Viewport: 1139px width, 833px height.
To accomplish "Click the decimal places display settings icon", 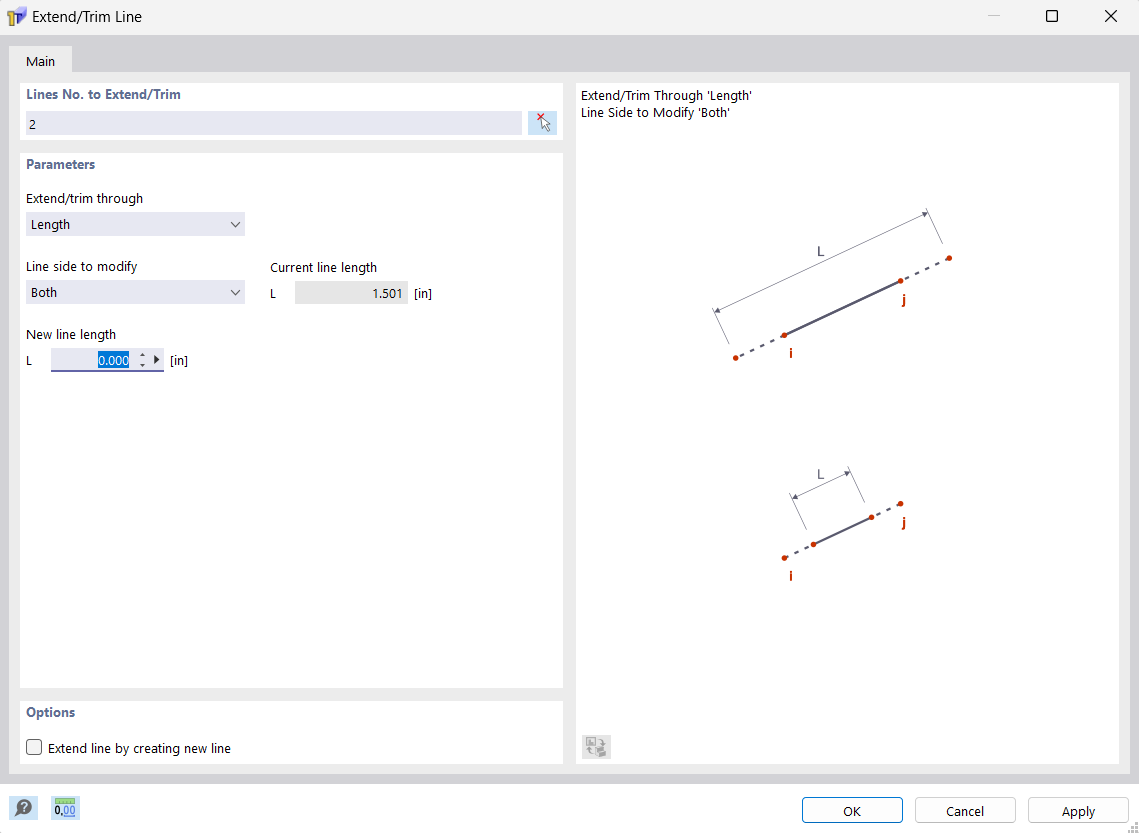I will click(x=64, y=807).
